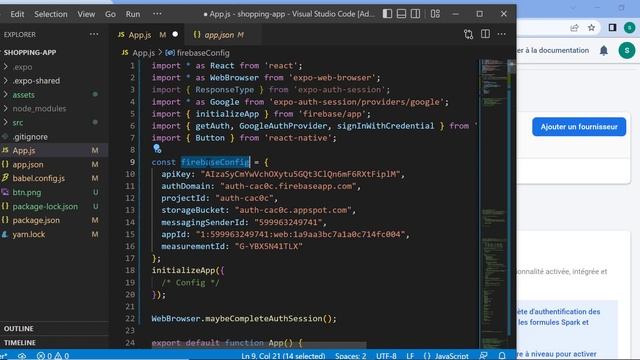
Task: Open Customize Layout icon in title bar
Action: pos(435,14)
